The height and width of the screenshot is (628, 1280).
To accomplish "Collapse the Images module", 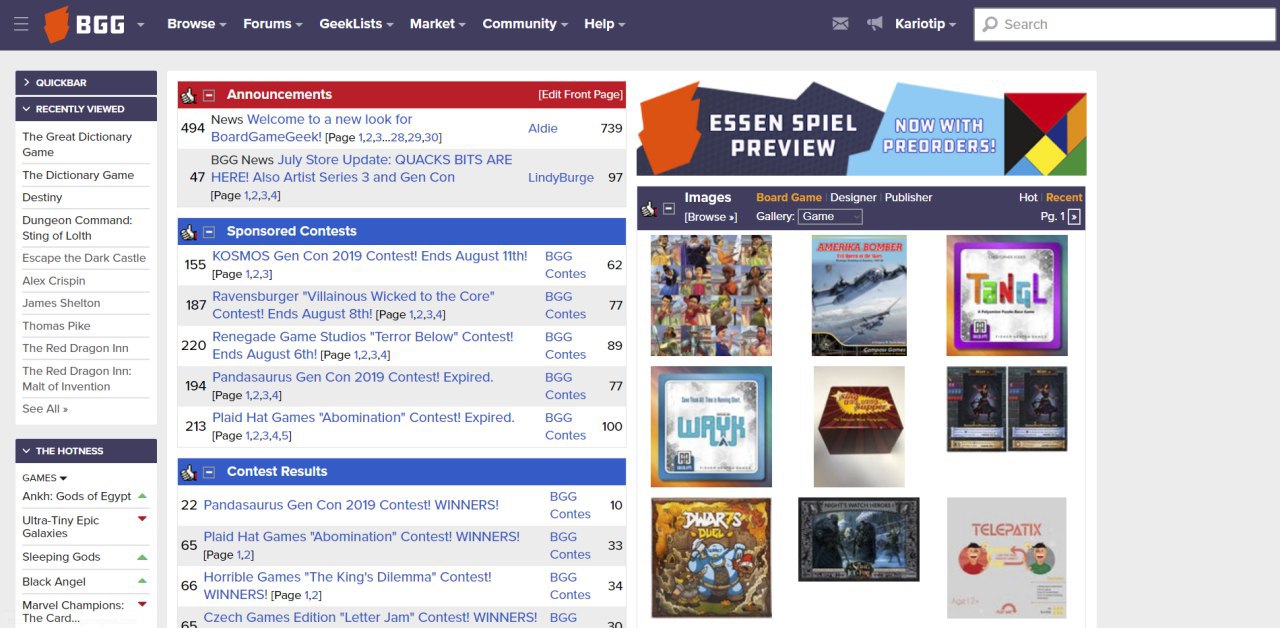I will [x=669, y=209].
